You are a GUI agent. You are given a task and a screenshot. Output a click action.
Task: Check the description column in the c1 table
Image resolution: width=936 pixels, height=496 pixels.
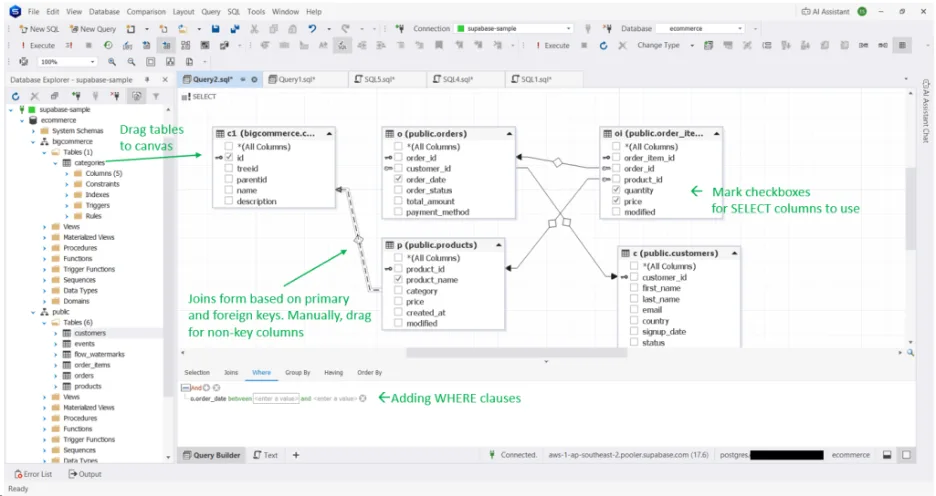tap(229, 201)
